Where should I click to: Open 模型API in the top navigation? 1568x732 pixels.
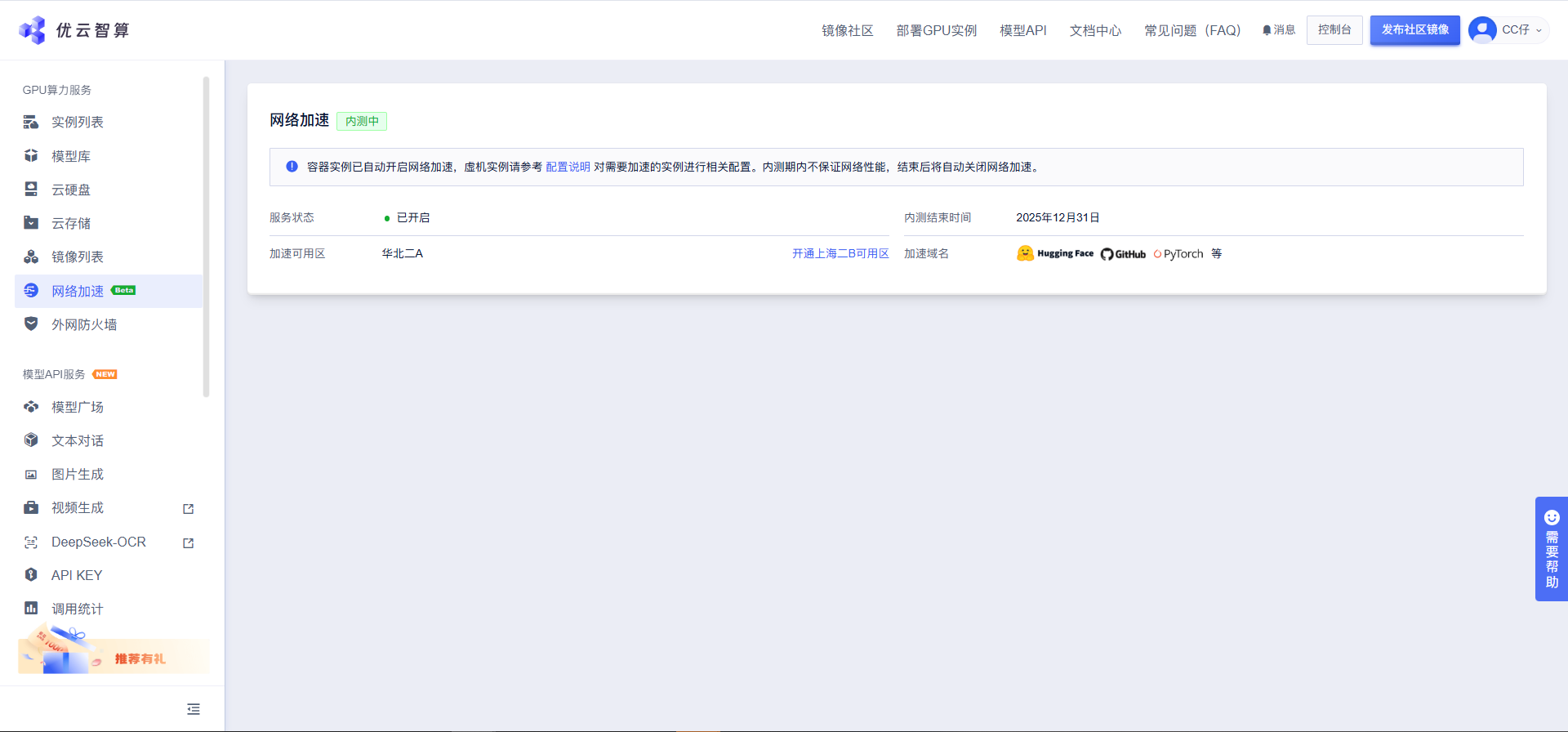(x=1023, y=30)
